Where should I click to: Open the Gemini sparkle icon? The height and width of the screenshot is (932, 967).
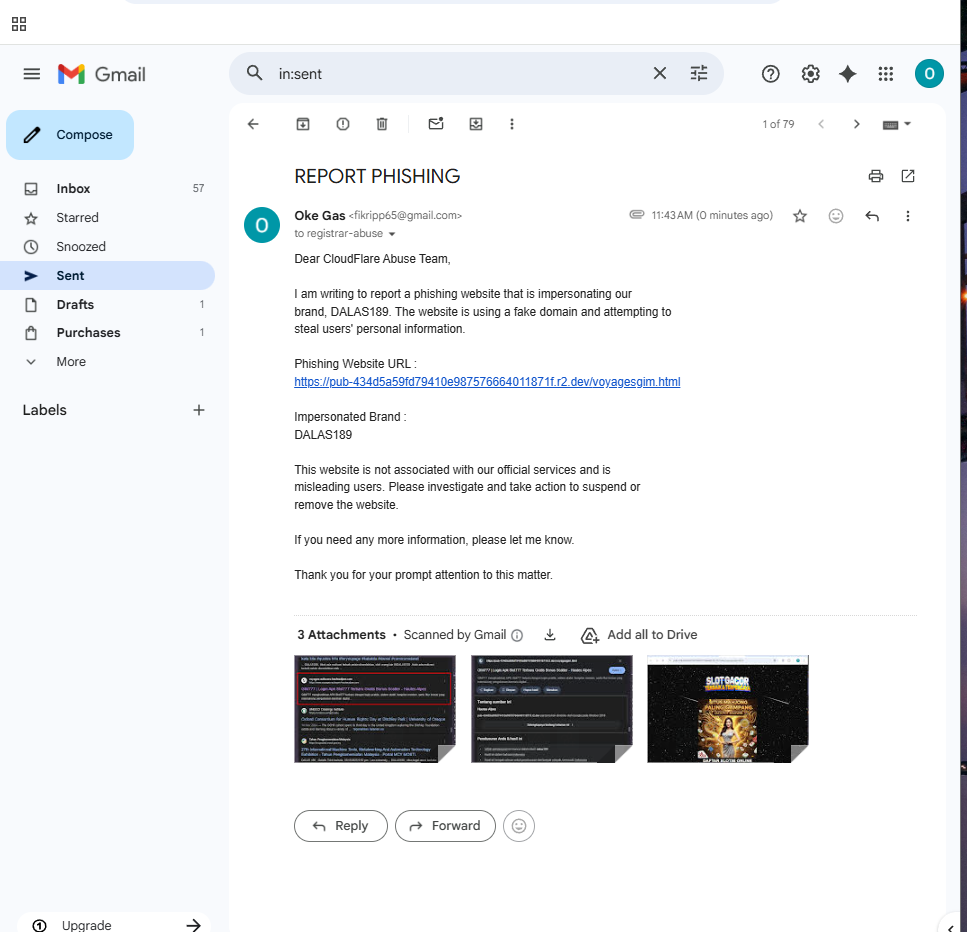(847, 74)
